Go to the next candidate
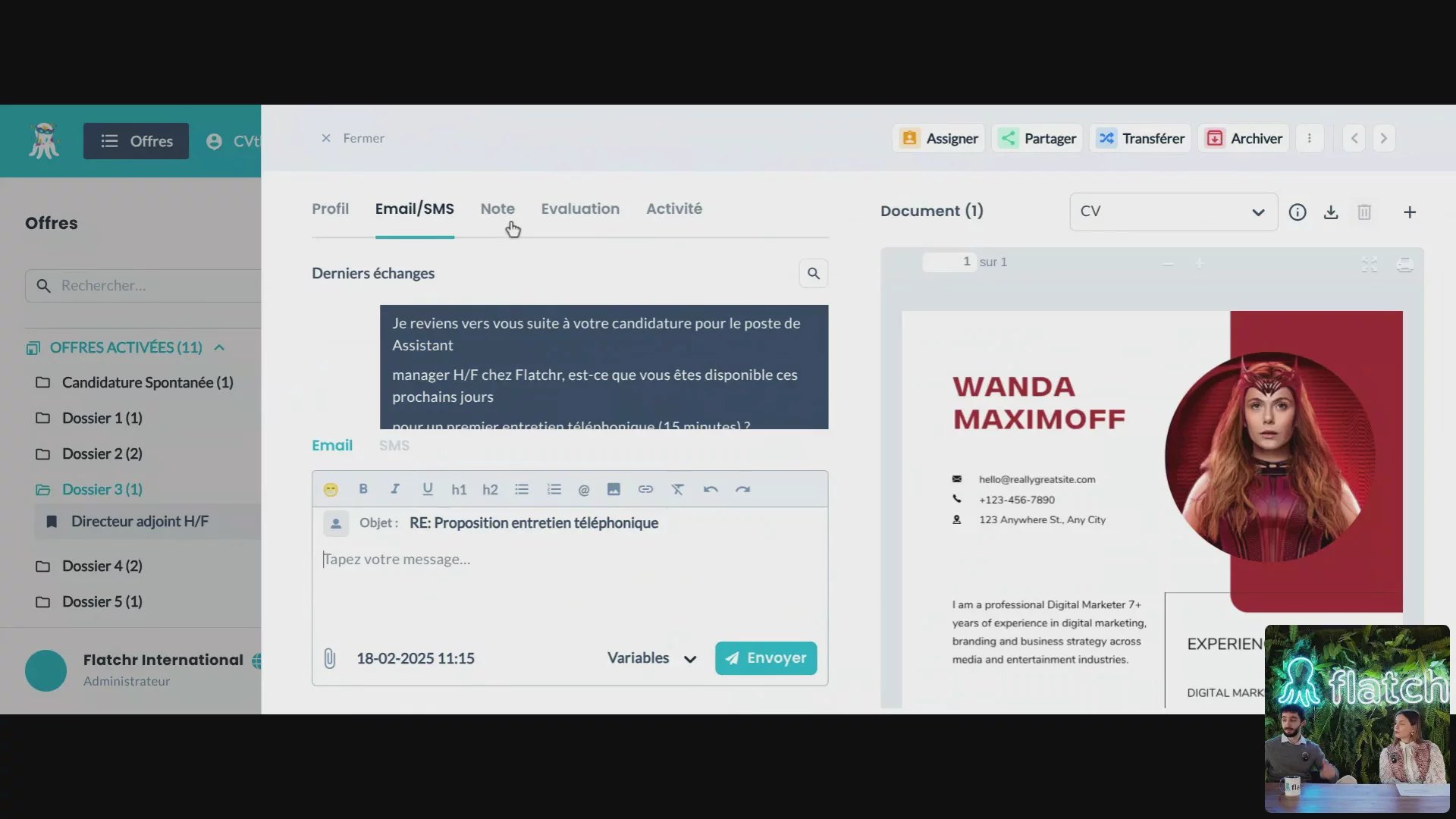 pyautogui.click(x=1384, y=139)
